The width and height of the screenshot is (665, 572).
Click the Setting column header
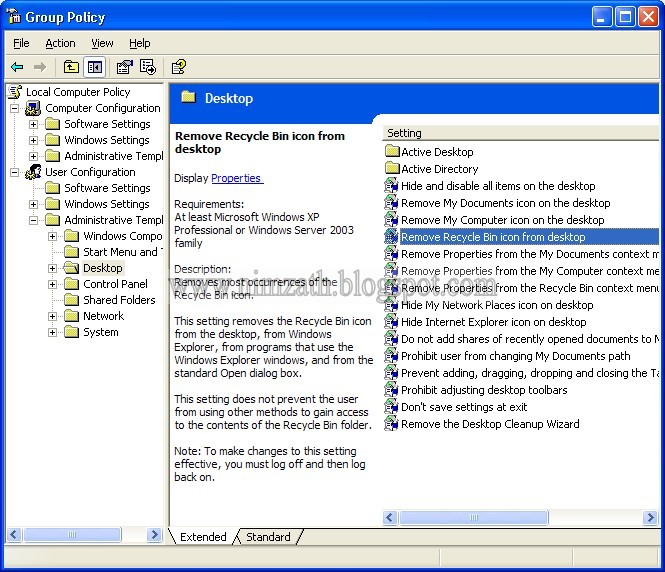(521, 133)
